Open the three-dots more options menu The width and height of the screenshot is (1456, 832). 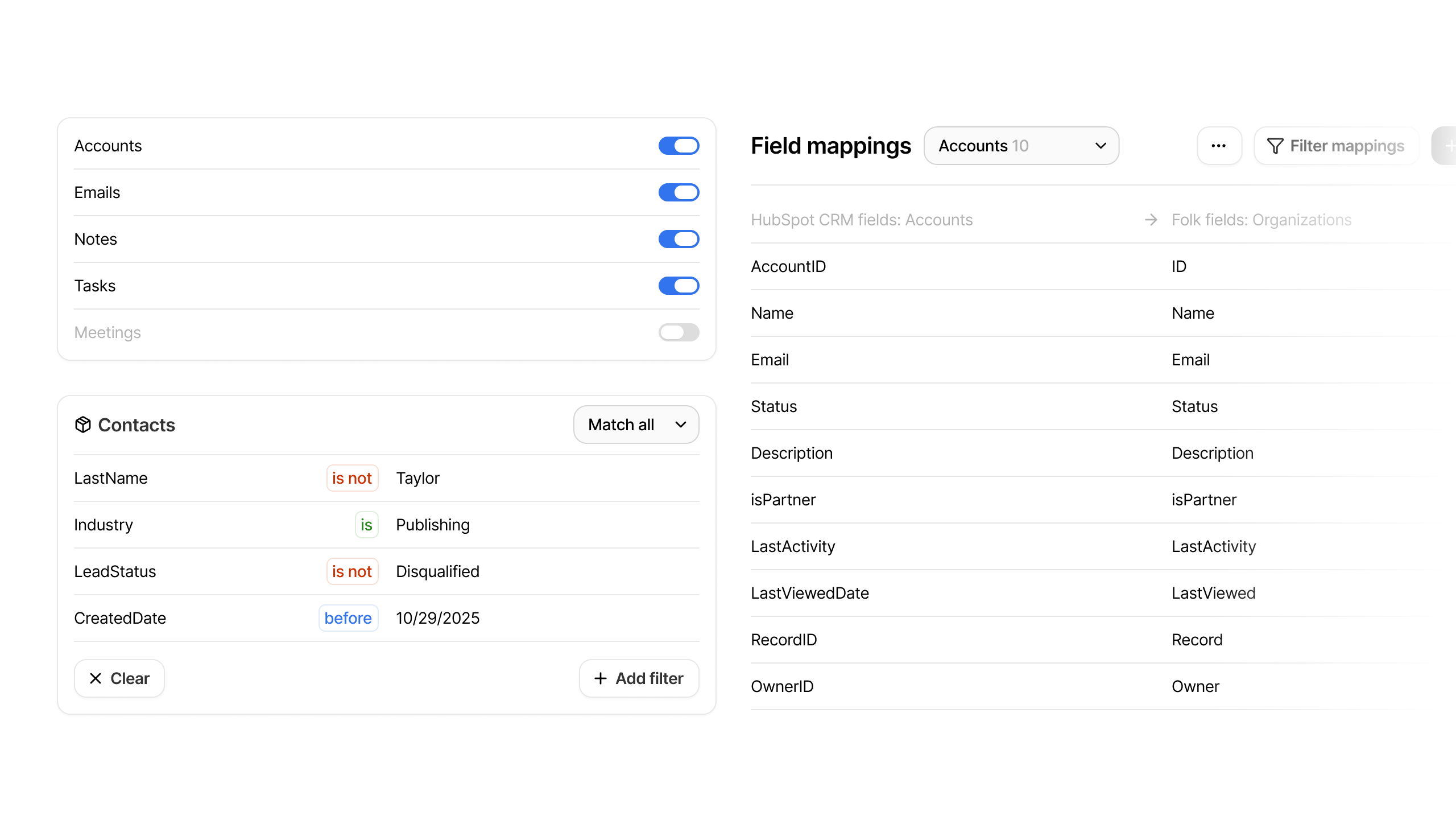pos(1218,146)
